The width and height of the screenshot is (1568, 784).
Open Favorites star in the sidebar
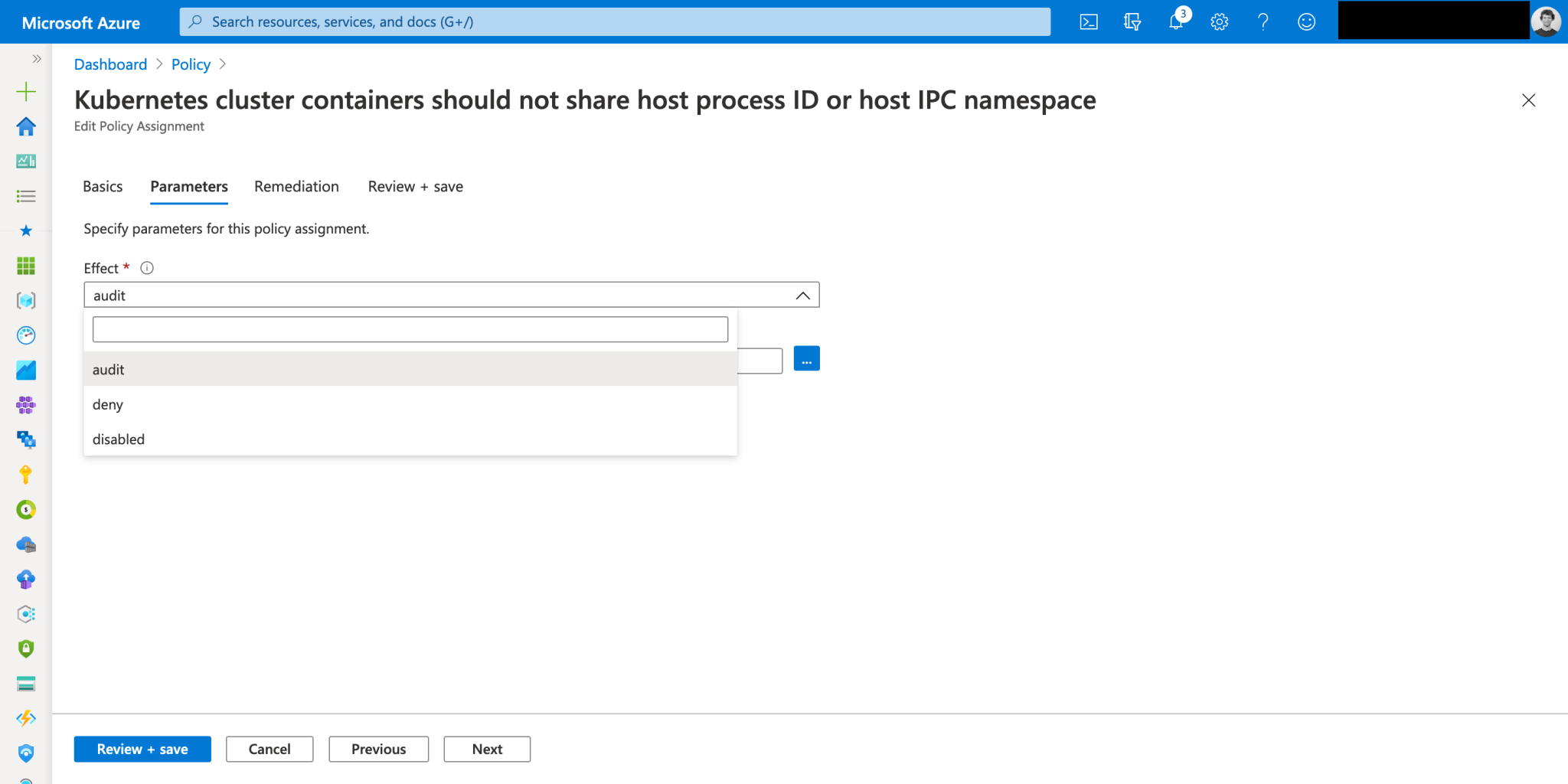[26, 230]
